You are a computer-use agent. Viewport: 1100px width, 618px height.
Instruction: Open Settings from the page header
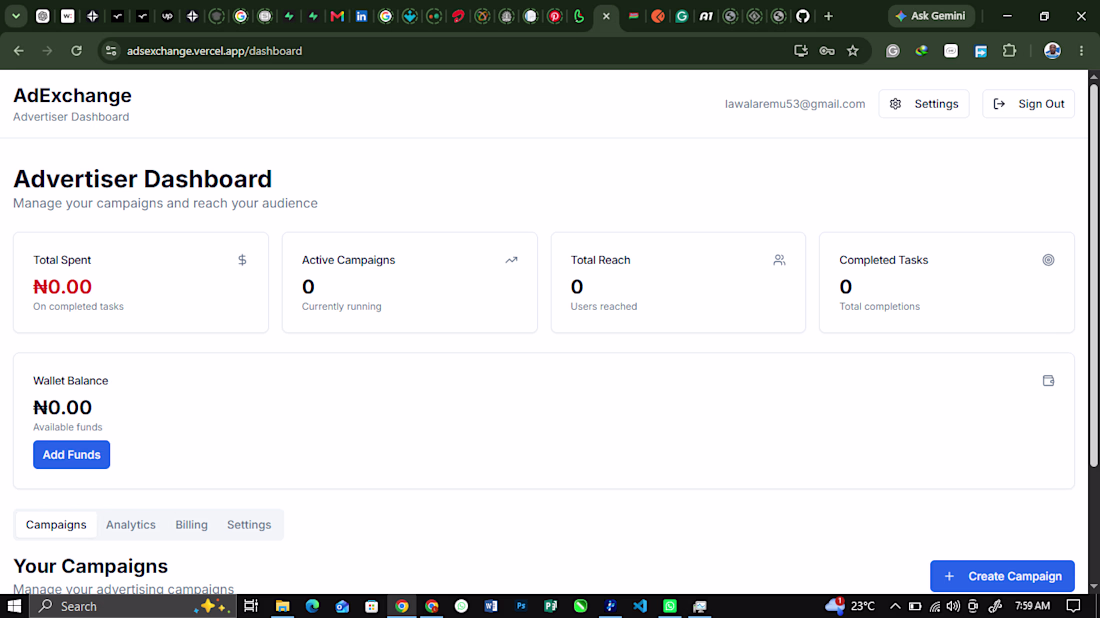[x=924, y=104]
